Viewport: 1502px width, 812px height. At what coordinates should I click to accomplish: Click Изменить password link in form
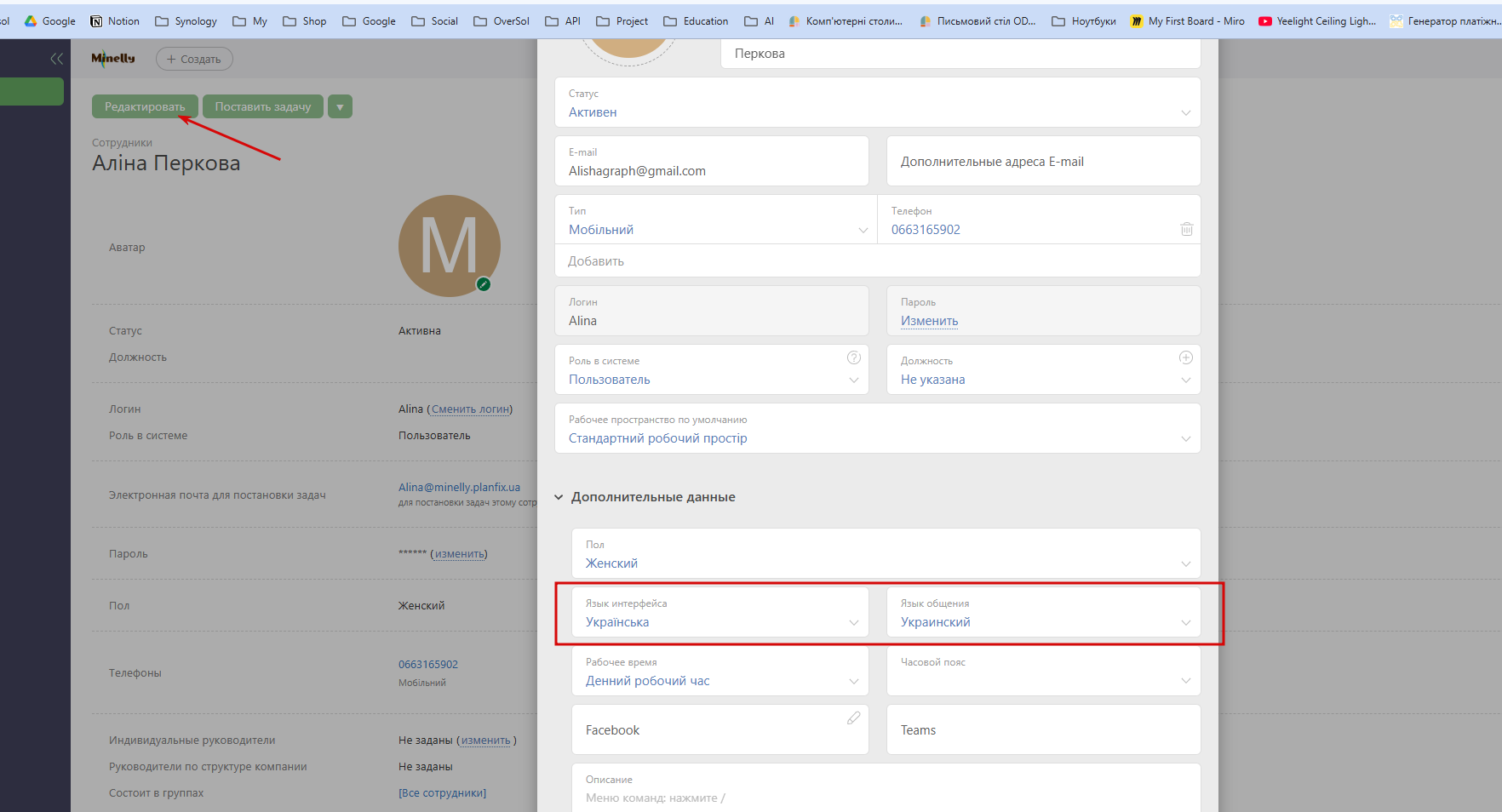coord(930,321)
